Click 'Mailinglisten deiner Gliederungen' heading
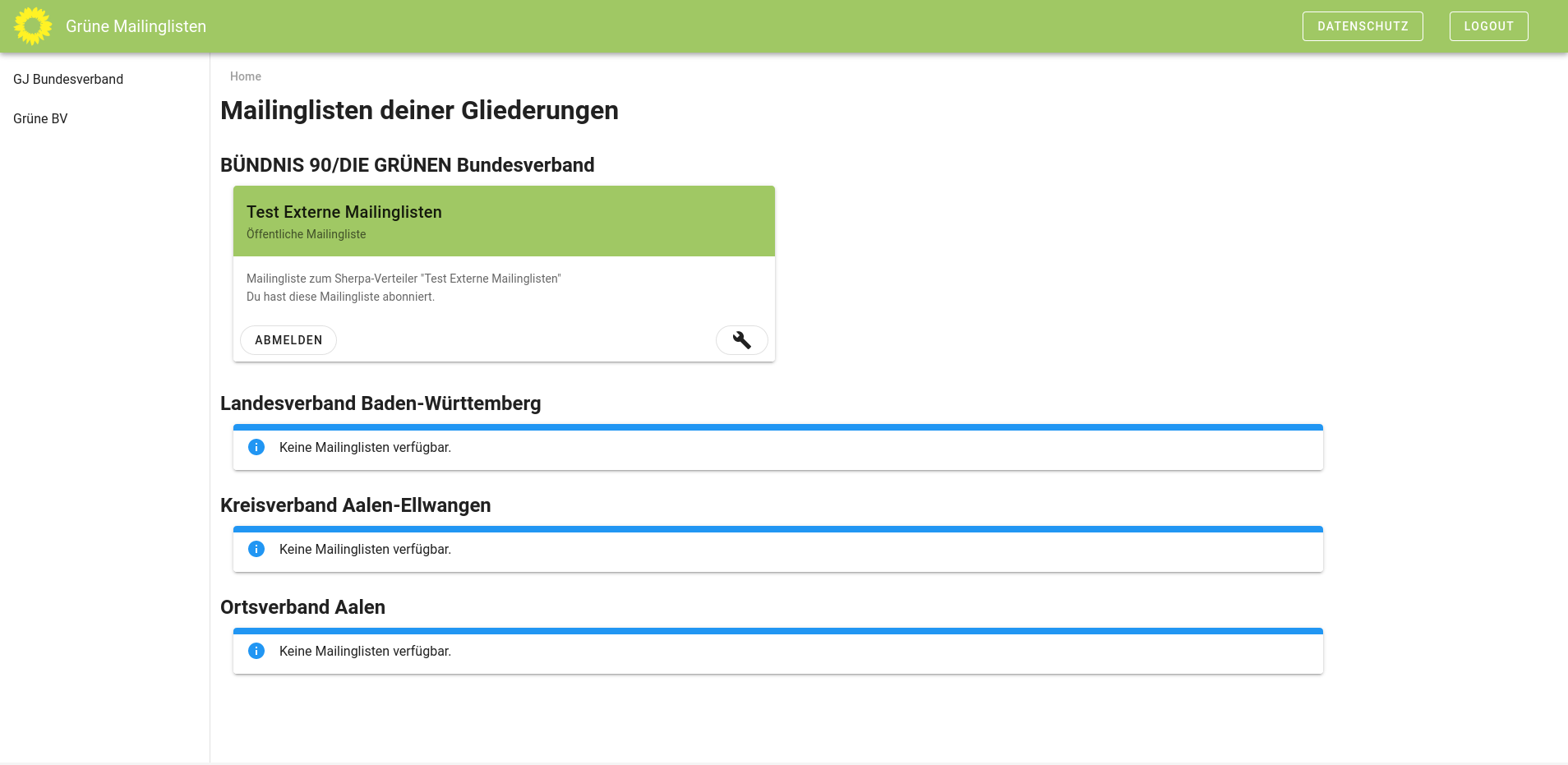 tap(419, 110)
